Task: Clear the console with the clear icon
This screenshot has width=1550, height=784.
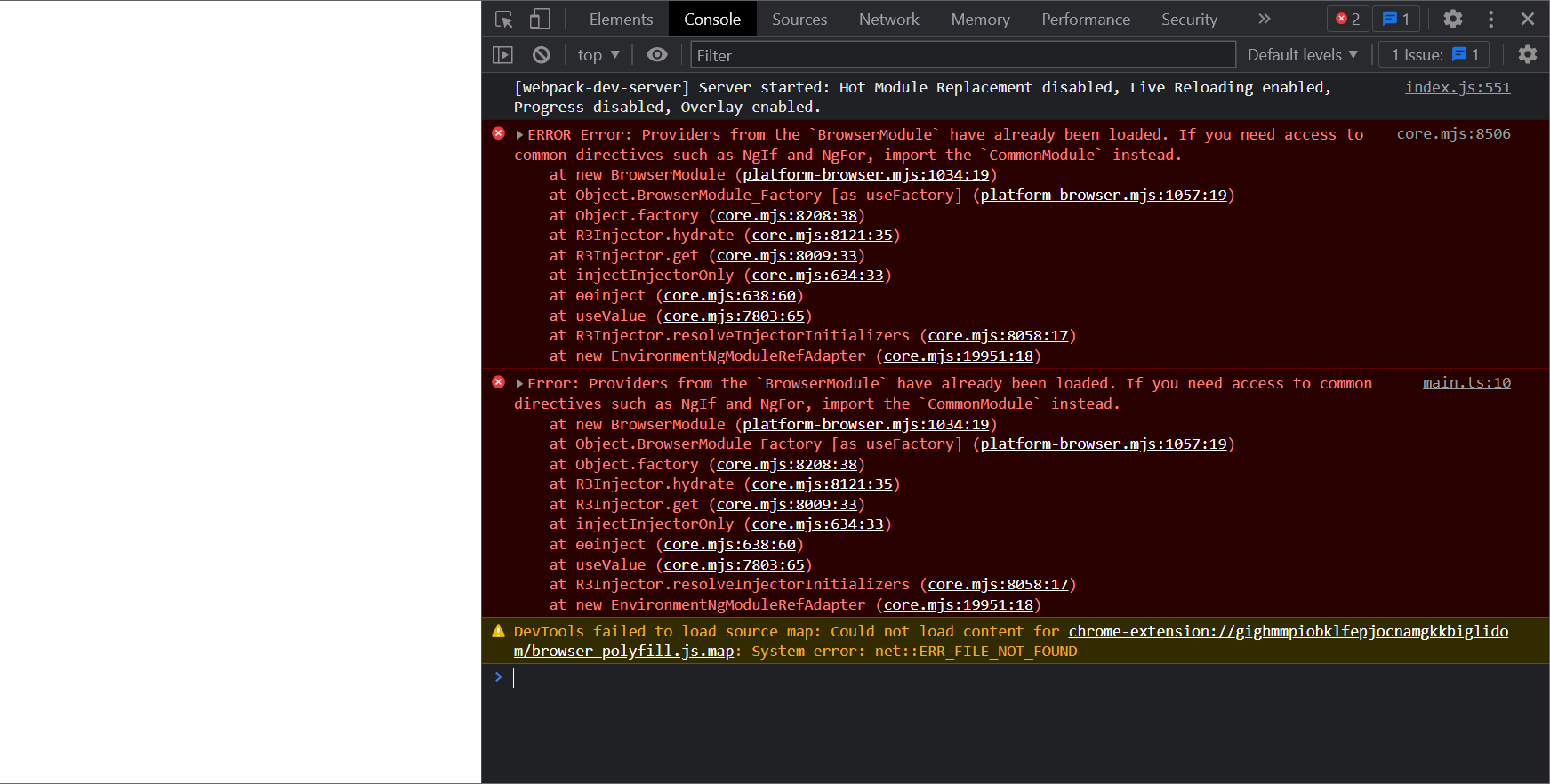Action: [541, 55]
